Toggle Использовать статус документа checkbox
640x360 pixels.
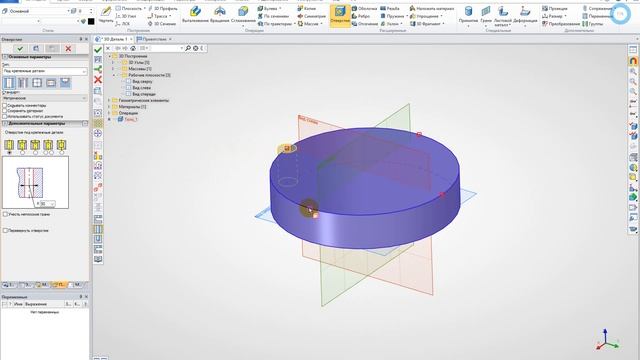5,116
